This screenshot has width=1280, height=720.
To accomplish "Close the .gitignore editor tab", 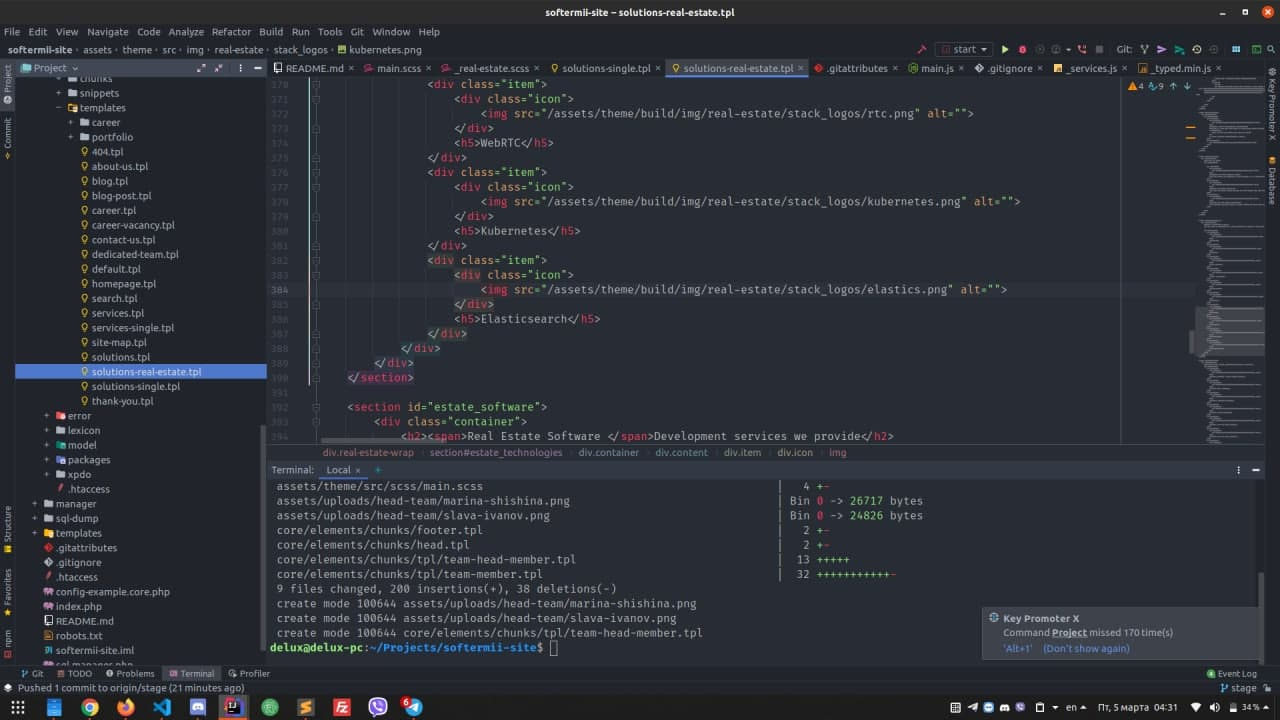I will pyautogui.click(x=1042, y=68).
